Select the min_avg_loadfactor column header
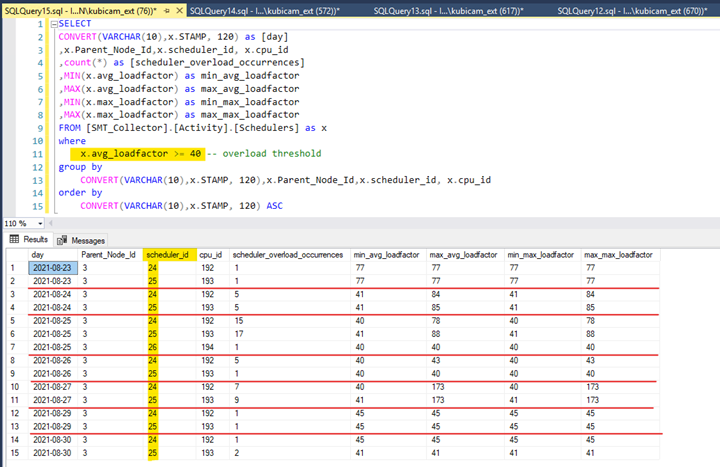This screenshot has height=467, width=720. tap(388, 255)
